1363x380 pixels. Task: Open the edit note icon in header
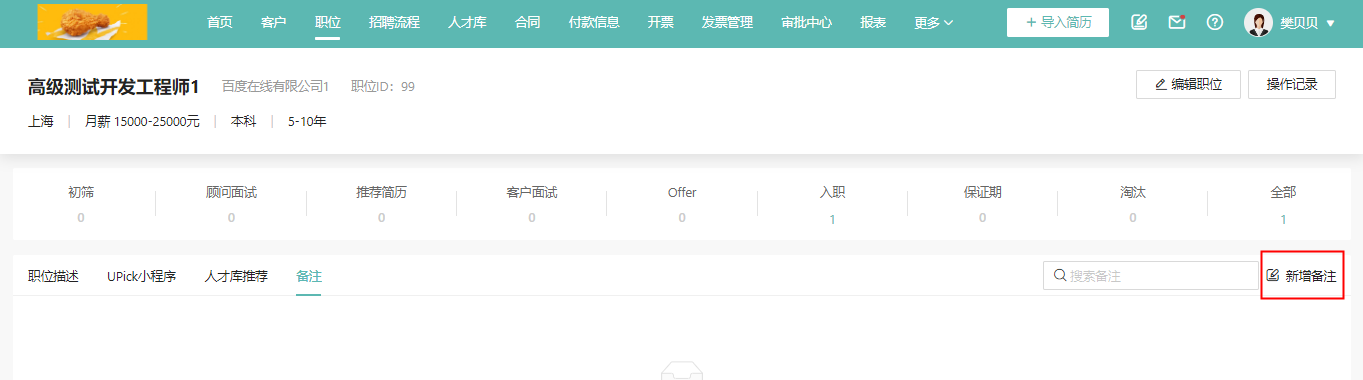click(1139, 22)
